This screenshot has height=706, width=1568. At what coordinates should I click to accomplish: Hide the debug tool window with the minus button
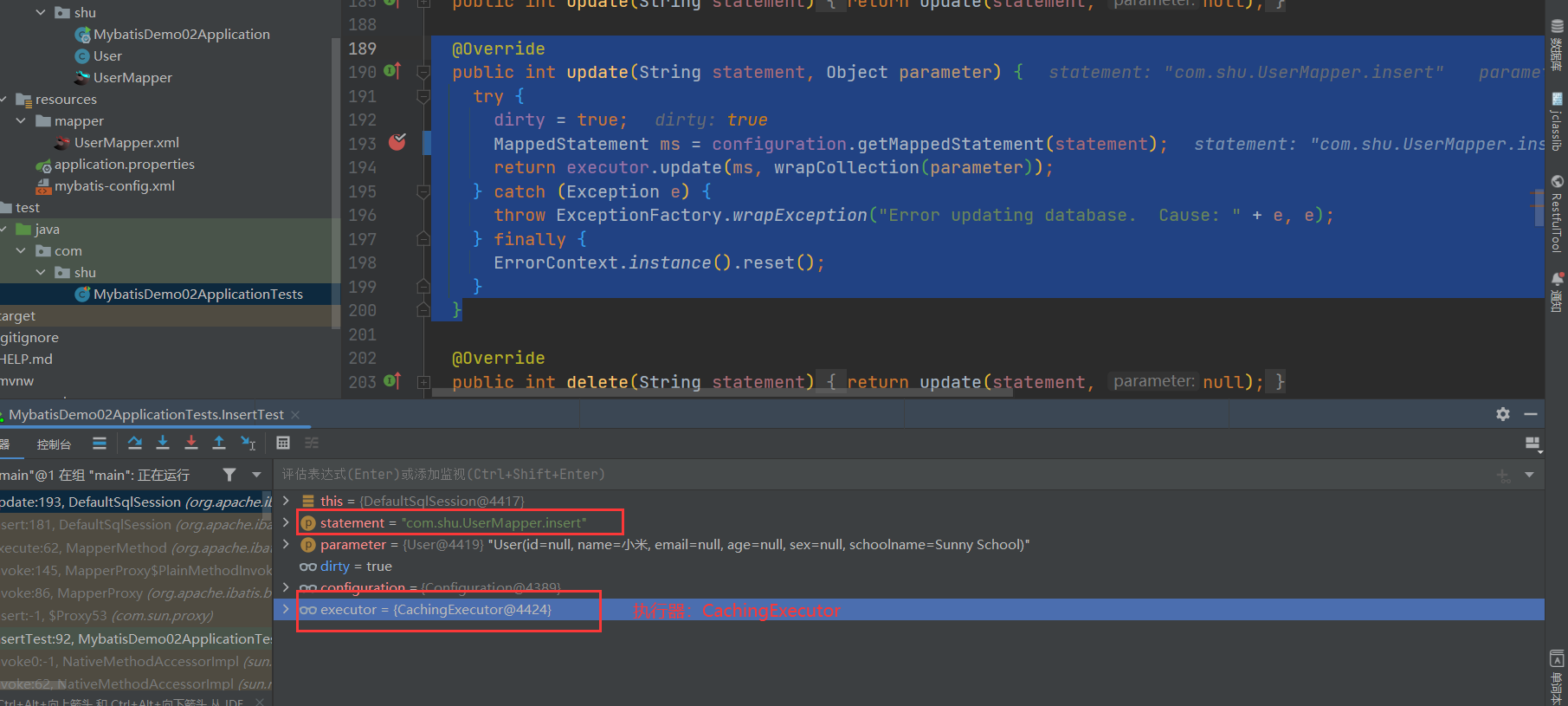click(1531, 414)
